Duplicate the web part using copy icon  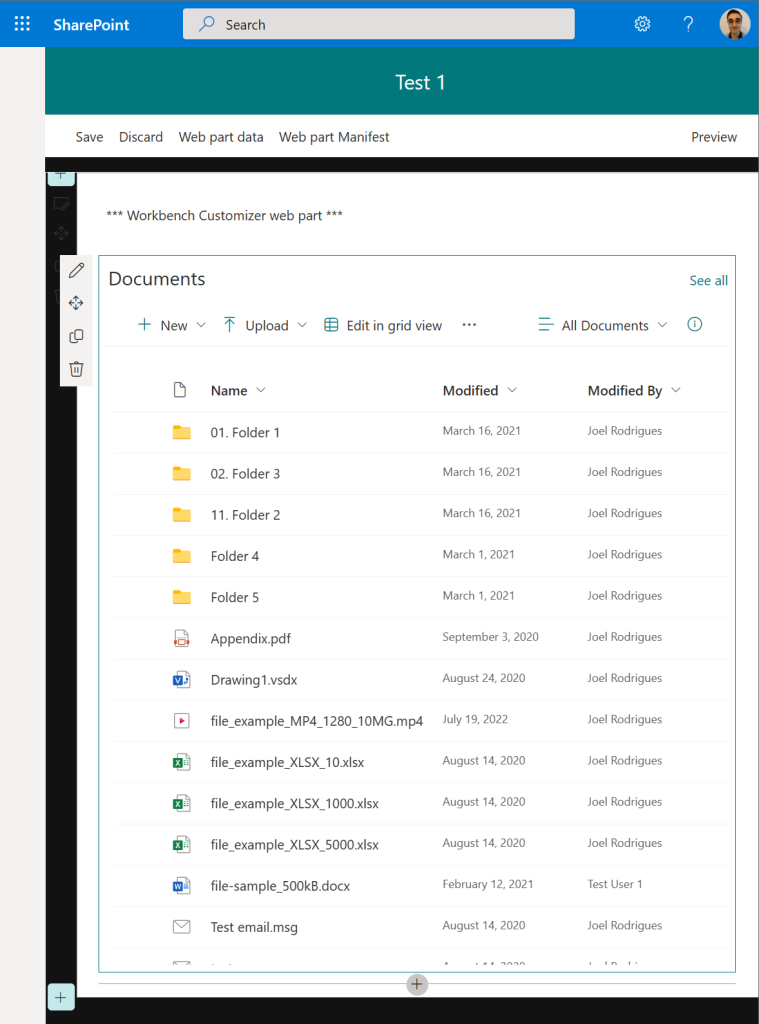[76, 336]
